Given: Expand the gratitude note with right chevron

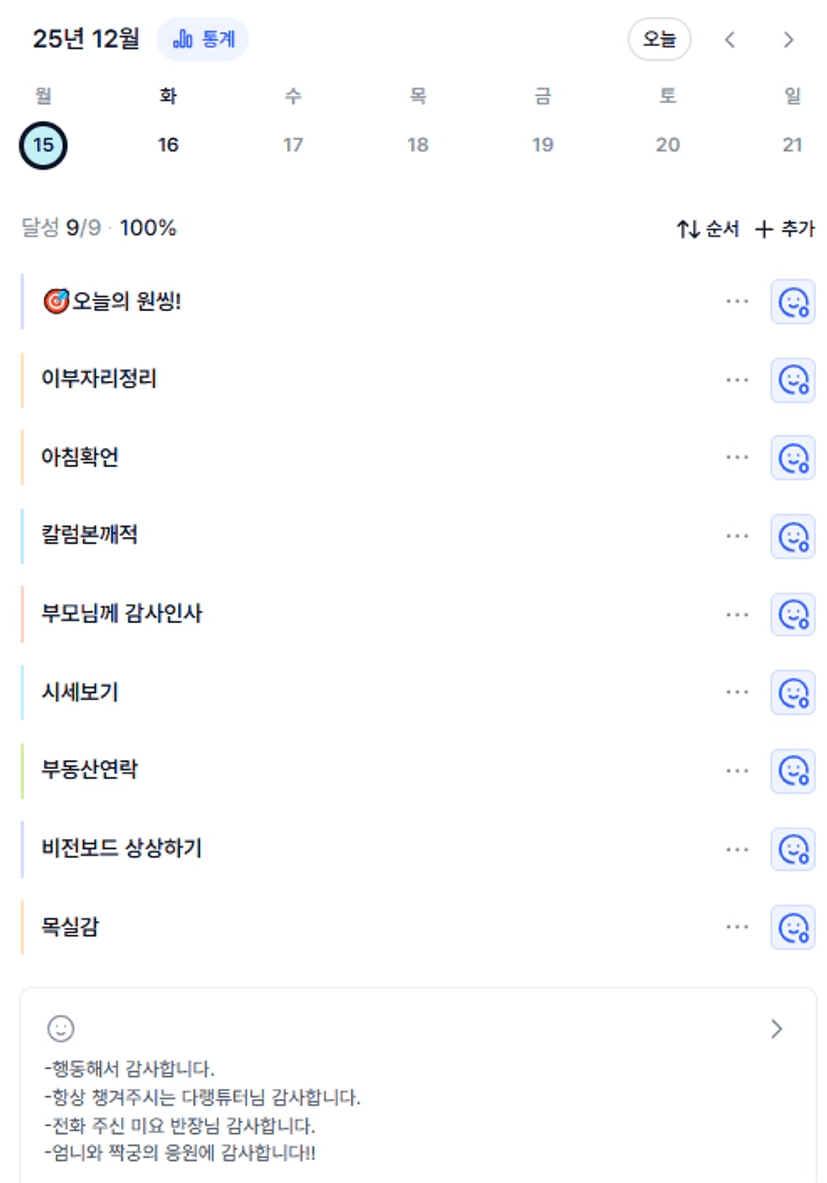Looking at the screenshot, I should [x=777, y=1029].
